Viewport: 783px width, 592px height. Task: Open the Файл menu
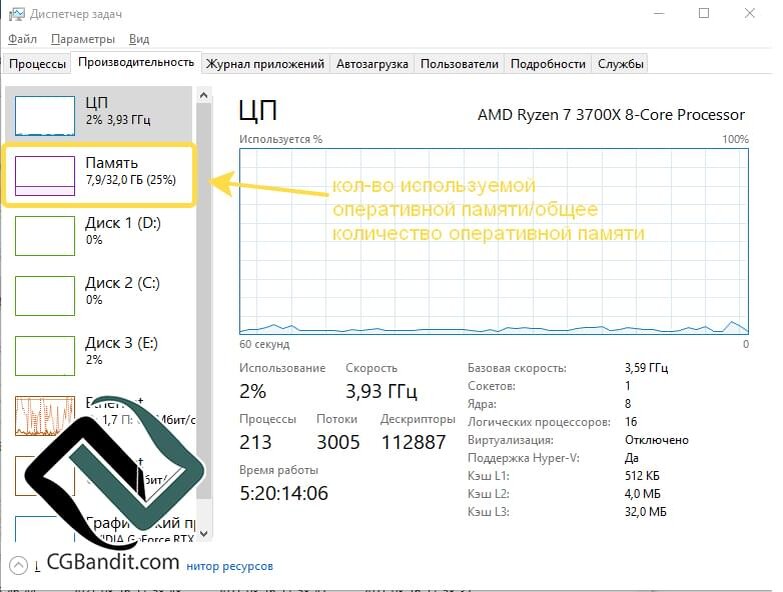(22, 39)
